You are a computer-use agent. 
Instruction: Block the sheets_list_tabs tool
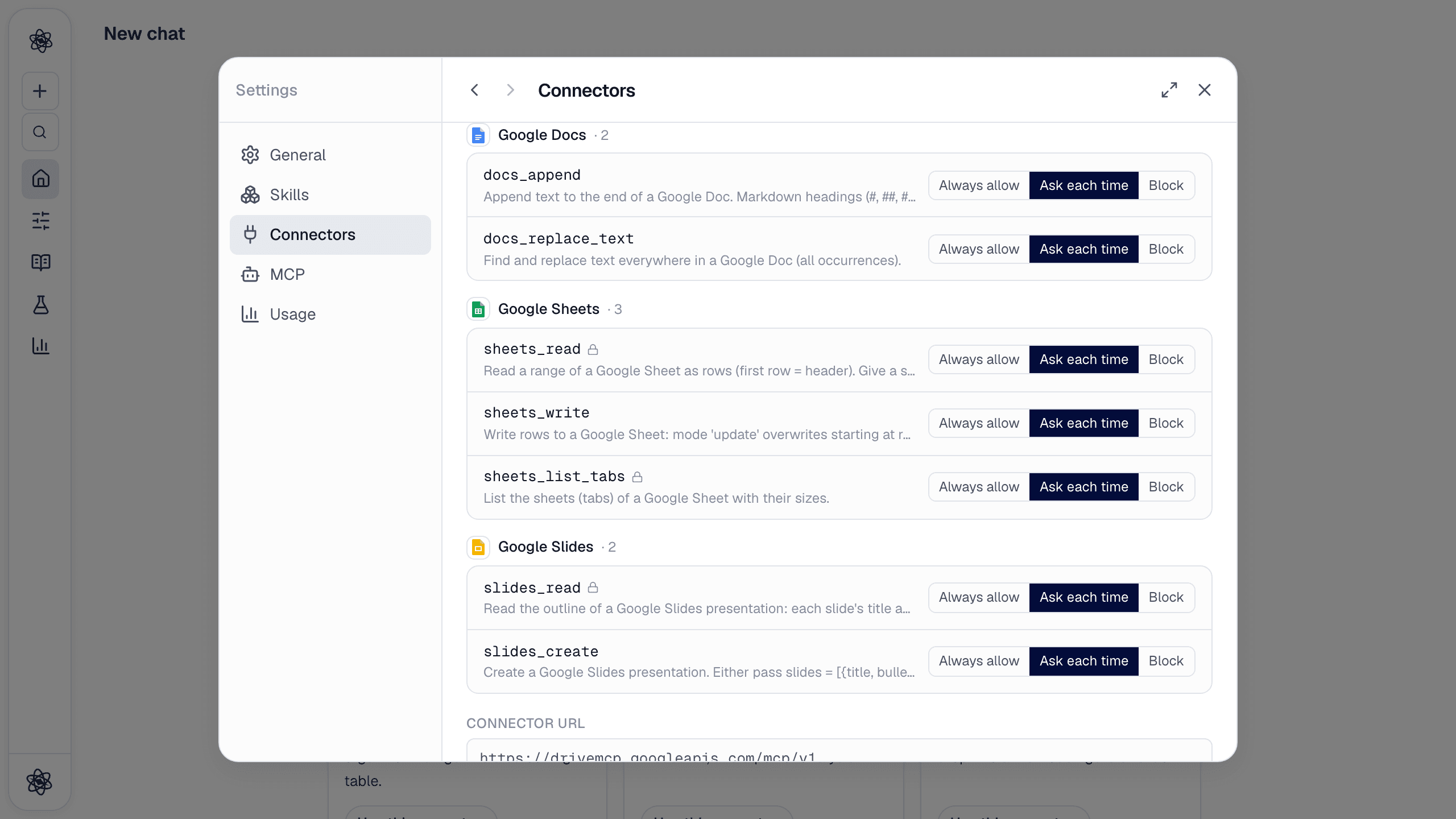[1166, 487]
